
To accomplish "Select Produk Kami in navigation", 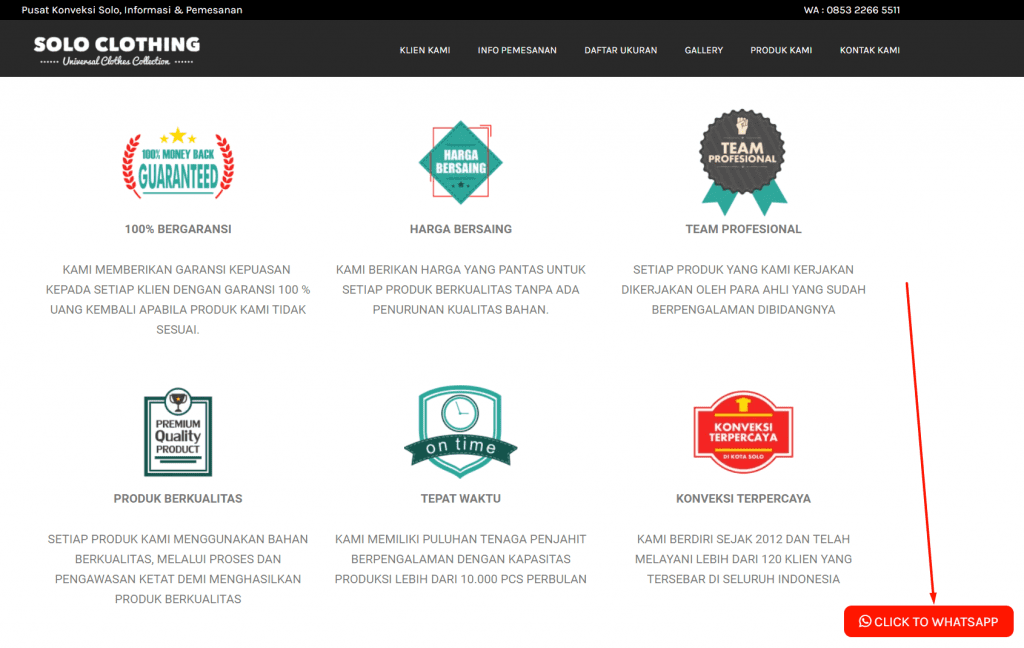I will click(781, 50).
